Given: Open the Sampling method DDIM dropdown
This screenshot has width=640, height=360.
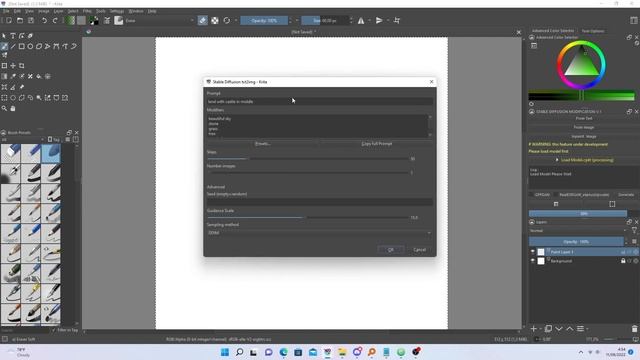Looking at the screenshot, I should coord(319,233).
